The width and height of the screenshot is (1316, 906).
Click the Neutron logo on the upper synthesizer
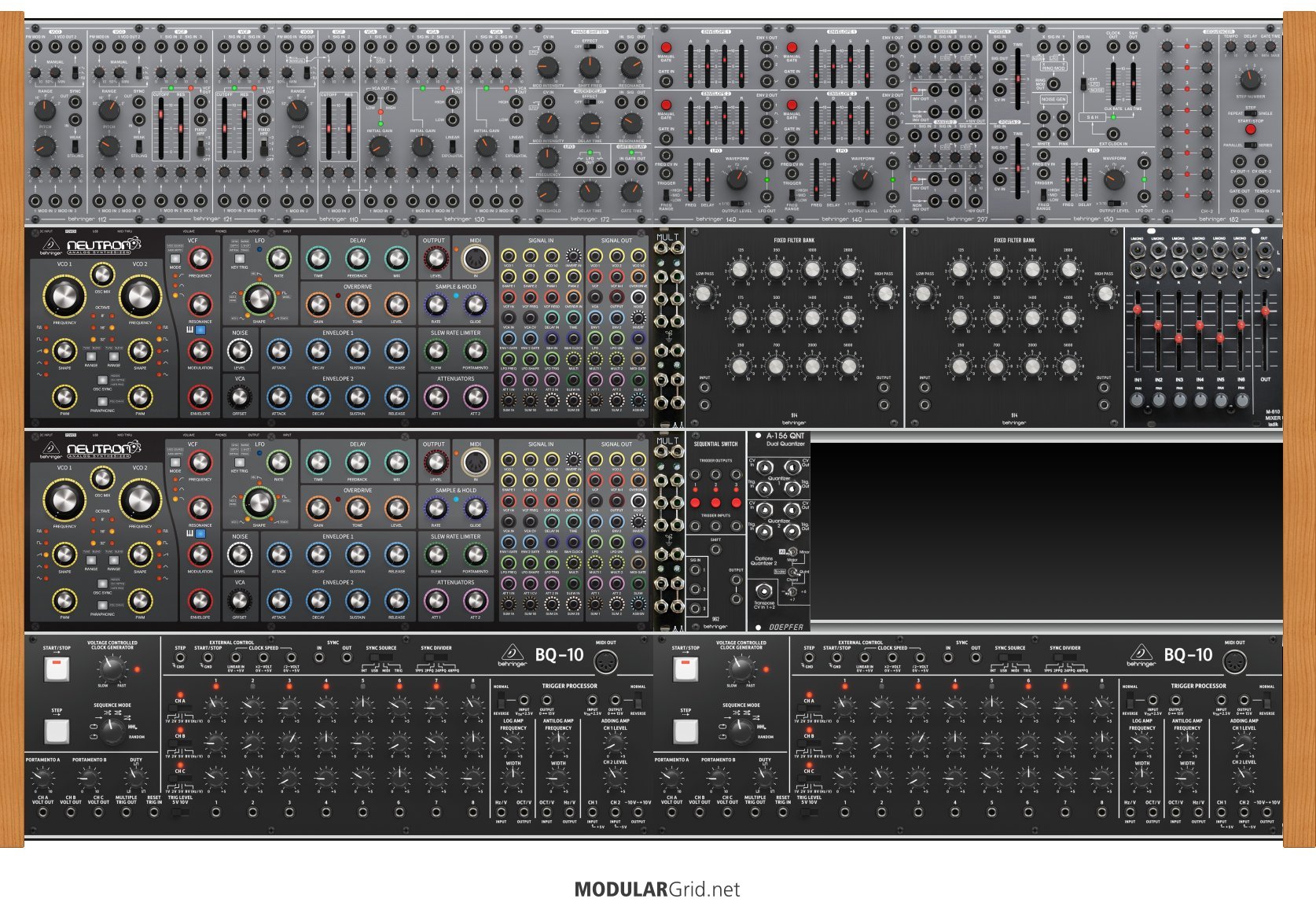(x=102, y=245)
